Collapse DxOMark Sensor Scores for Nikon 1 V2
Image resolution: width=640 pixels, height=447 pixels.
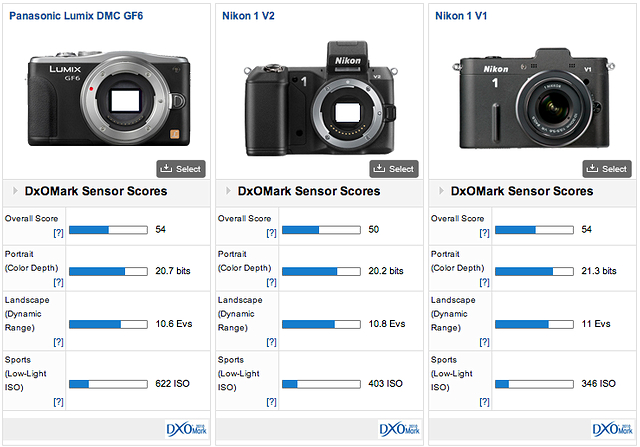pyautogui.click(x=228, y=191)
